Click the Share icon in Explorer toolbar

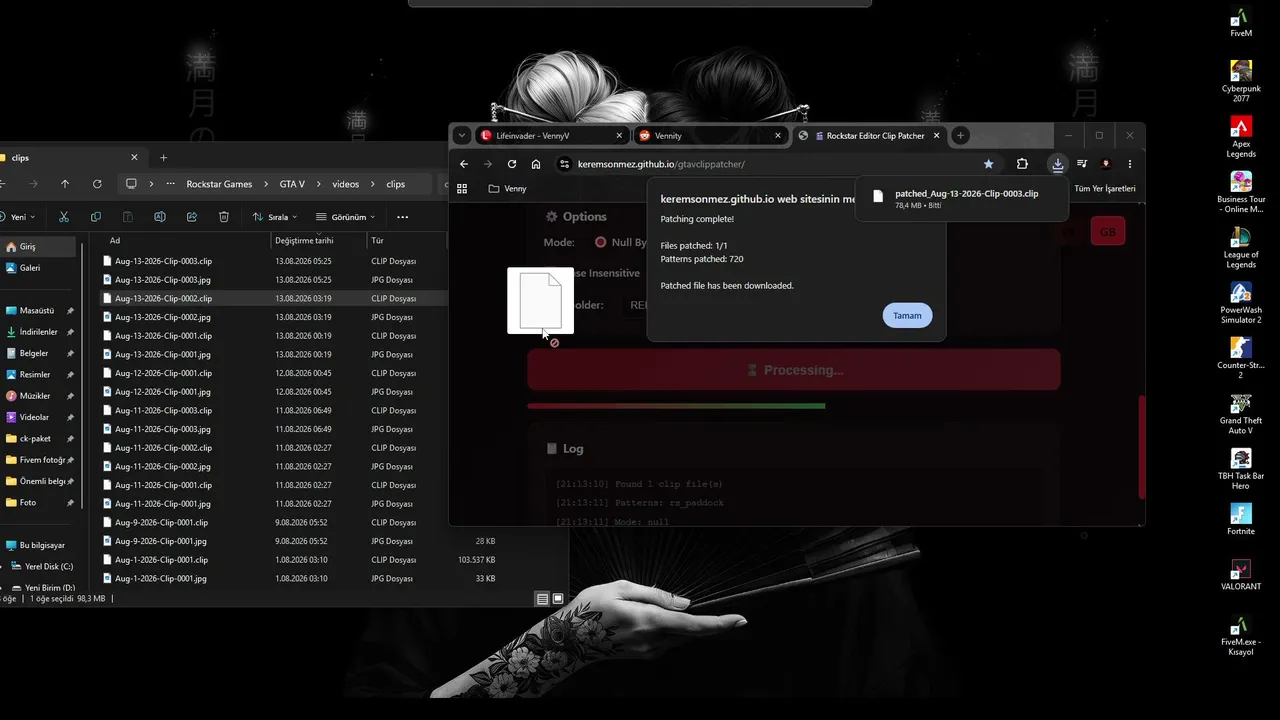point(192,217)
